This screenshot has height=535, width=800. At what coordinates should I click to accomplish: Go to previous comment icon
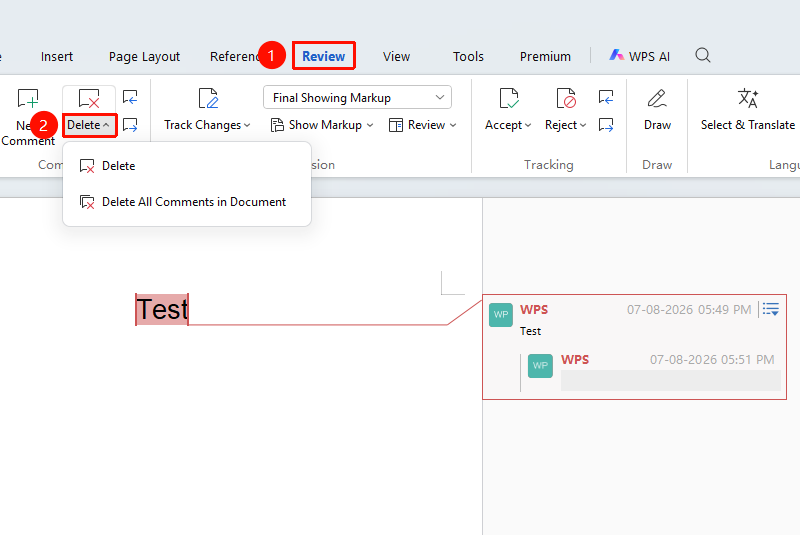(130, 97)
